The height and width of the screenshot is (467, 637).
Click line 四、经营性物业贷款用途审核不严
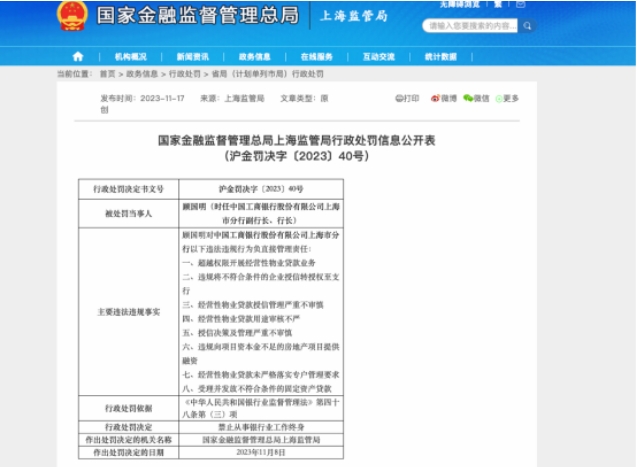[241, 319]
